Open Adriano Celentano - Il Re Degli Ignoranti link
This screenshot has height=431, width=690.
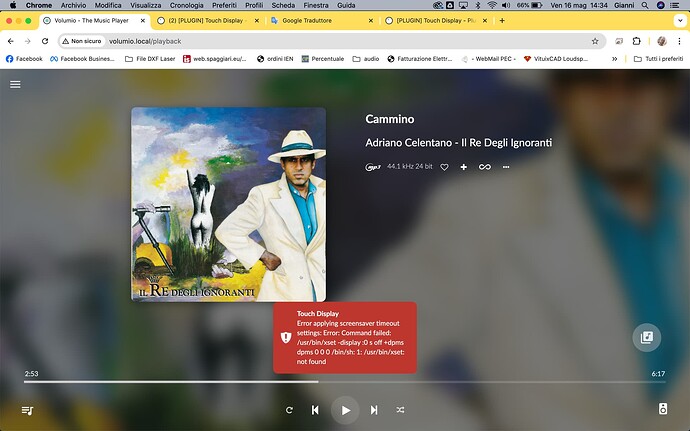459,143
